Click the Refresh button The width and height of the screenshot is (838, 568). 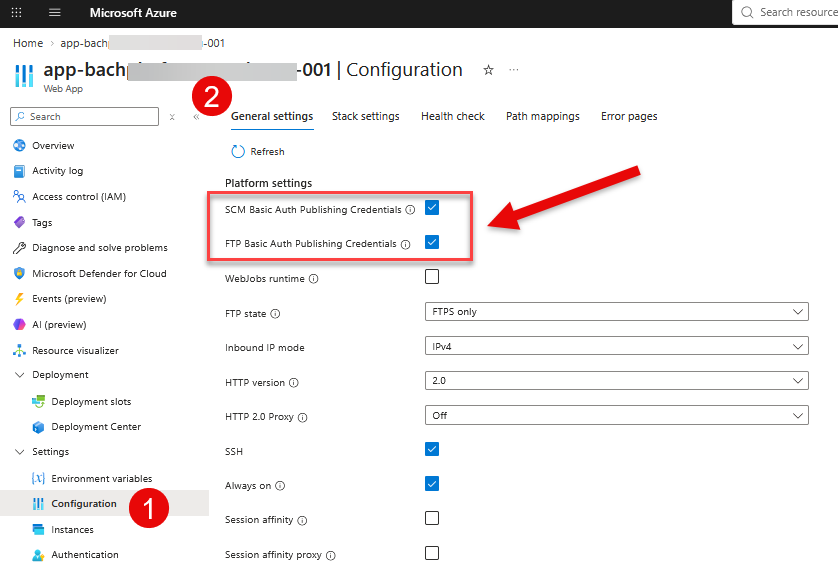point(258,152)
